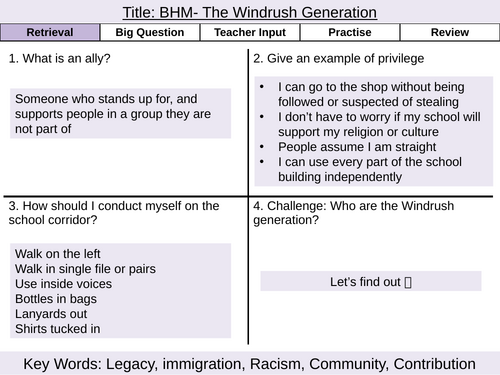The image size is (500, 375).
Task: Go to the Practise tab
Action: tap(350, 32)
